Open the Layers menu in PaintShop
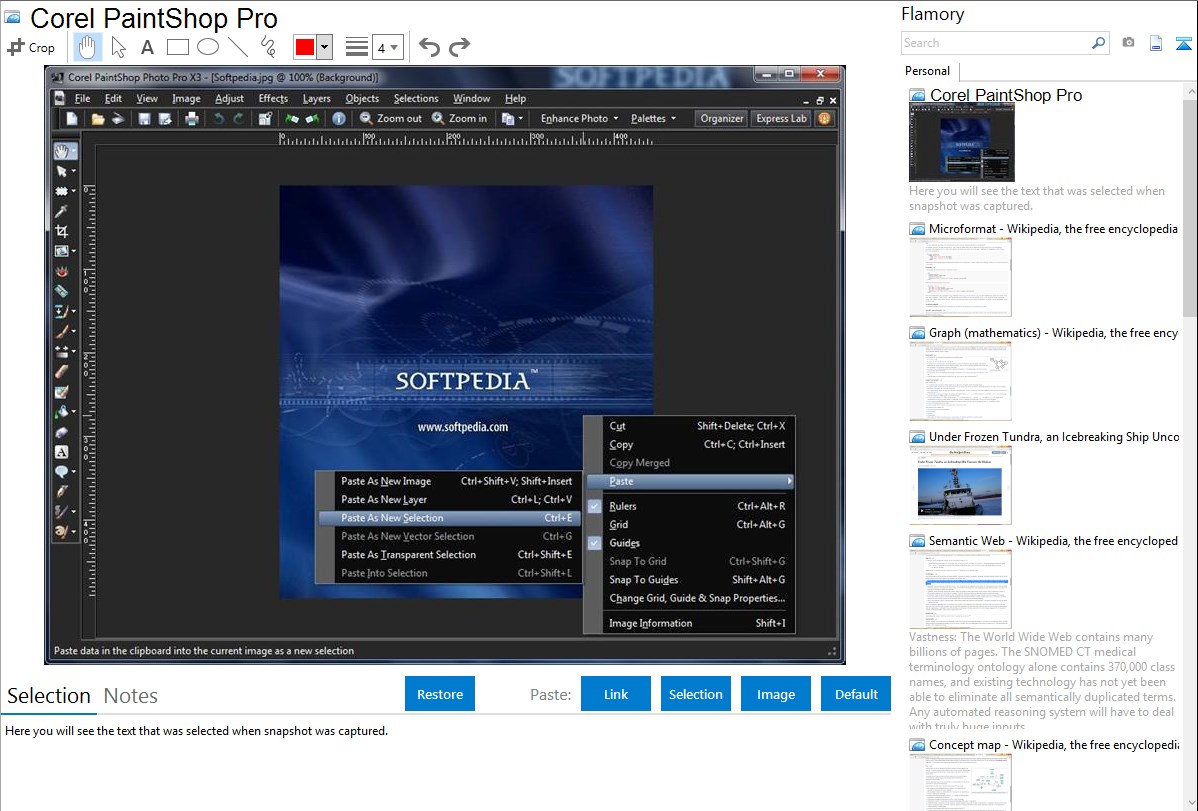Viewport: 1198px width, 811px height. pos(316,99)
